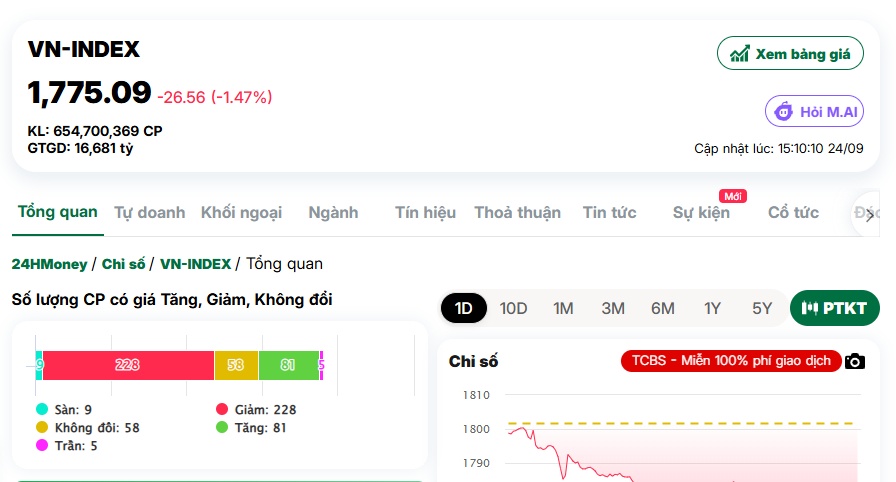Select the 3M chart range
Image resolution: width=896 pixels, height=482 pixels.
[613, 308]
